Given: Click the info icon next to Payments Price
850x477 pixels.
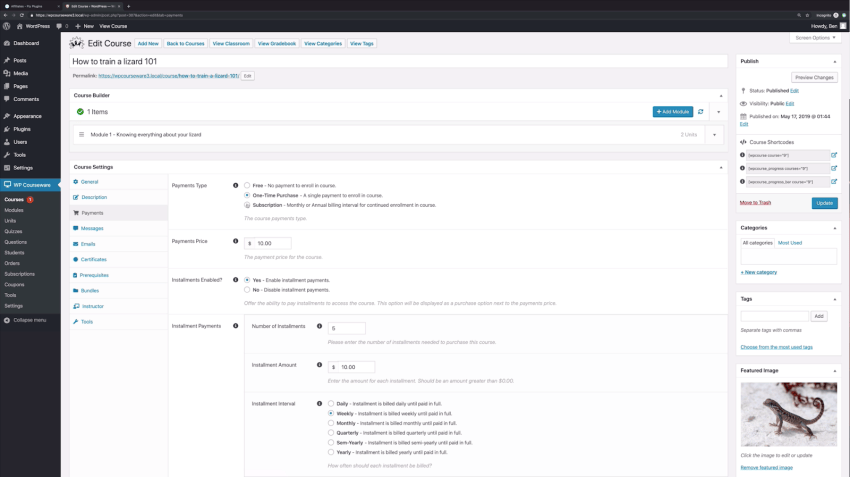Looking at the screenshot, I should (236, 241).
